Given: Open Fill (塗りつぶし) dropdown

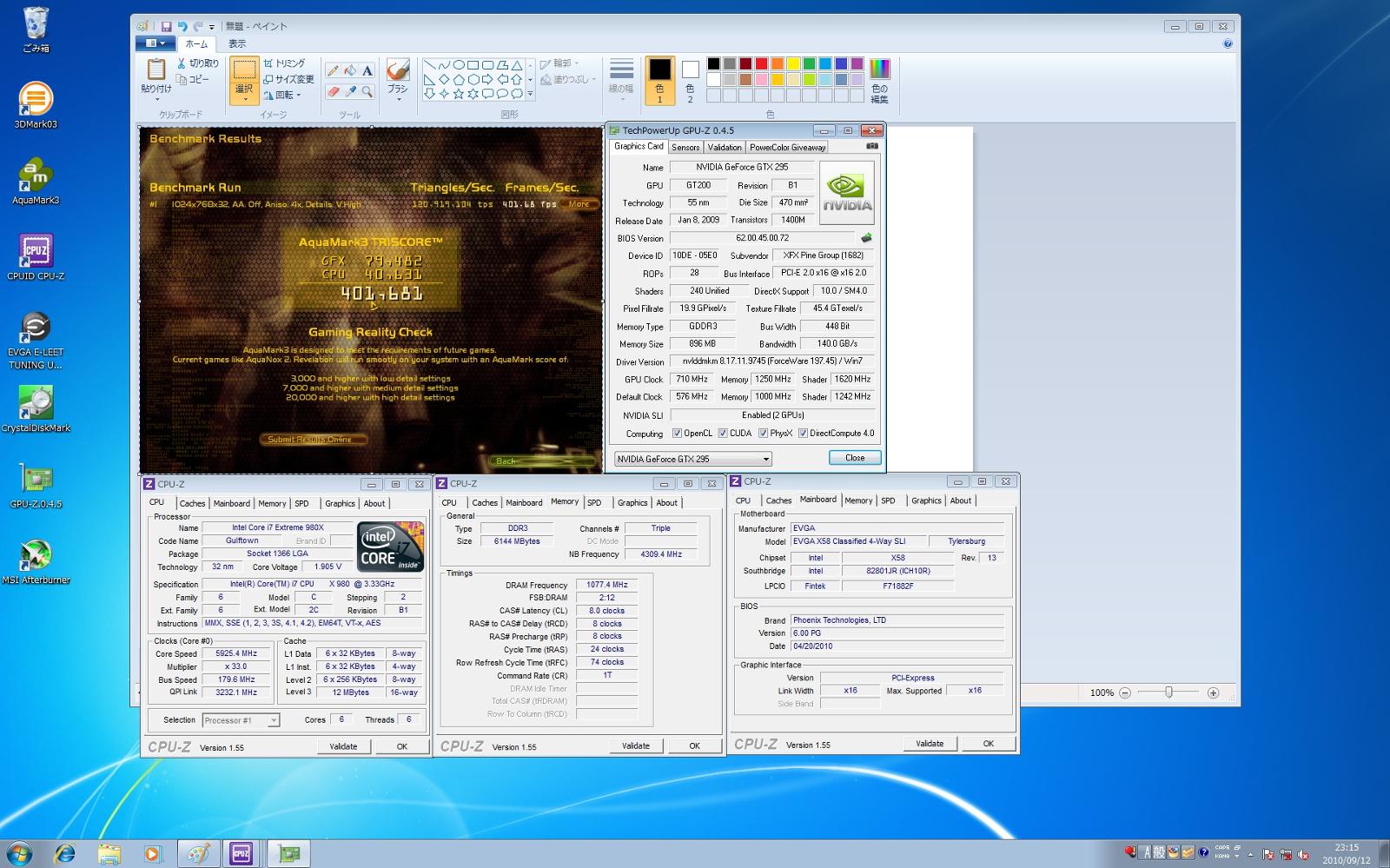Looking at the screenshot, I should (x=568, y=79).
